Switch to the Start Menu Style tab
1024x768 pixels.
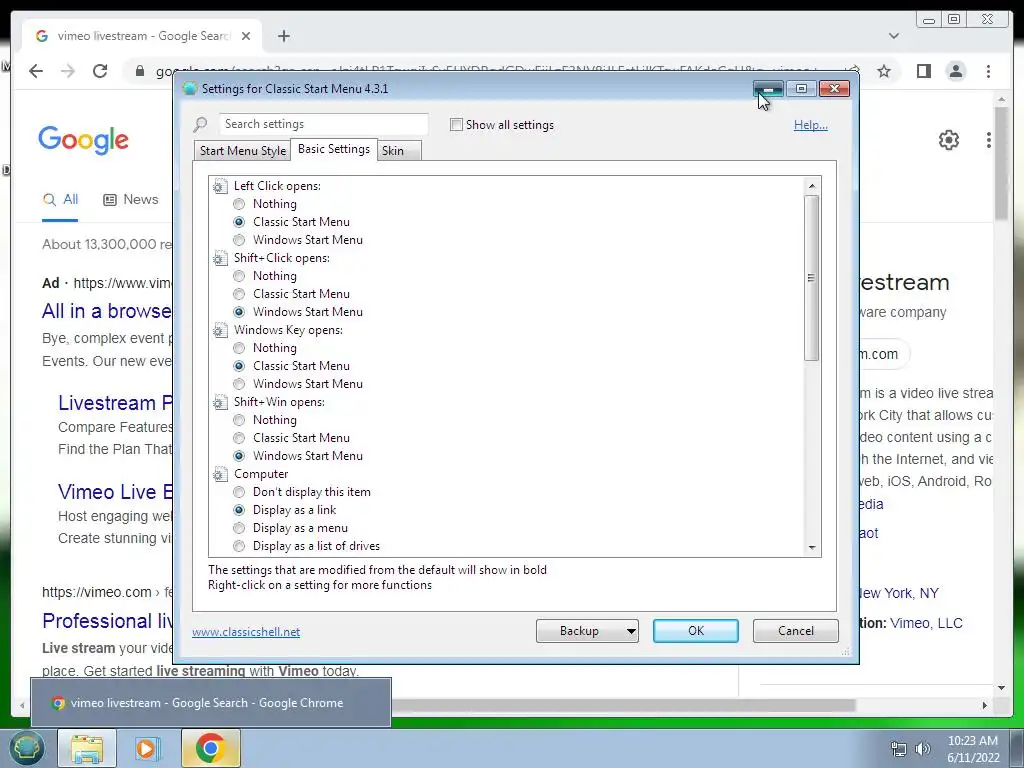click(x=242, y=151)
